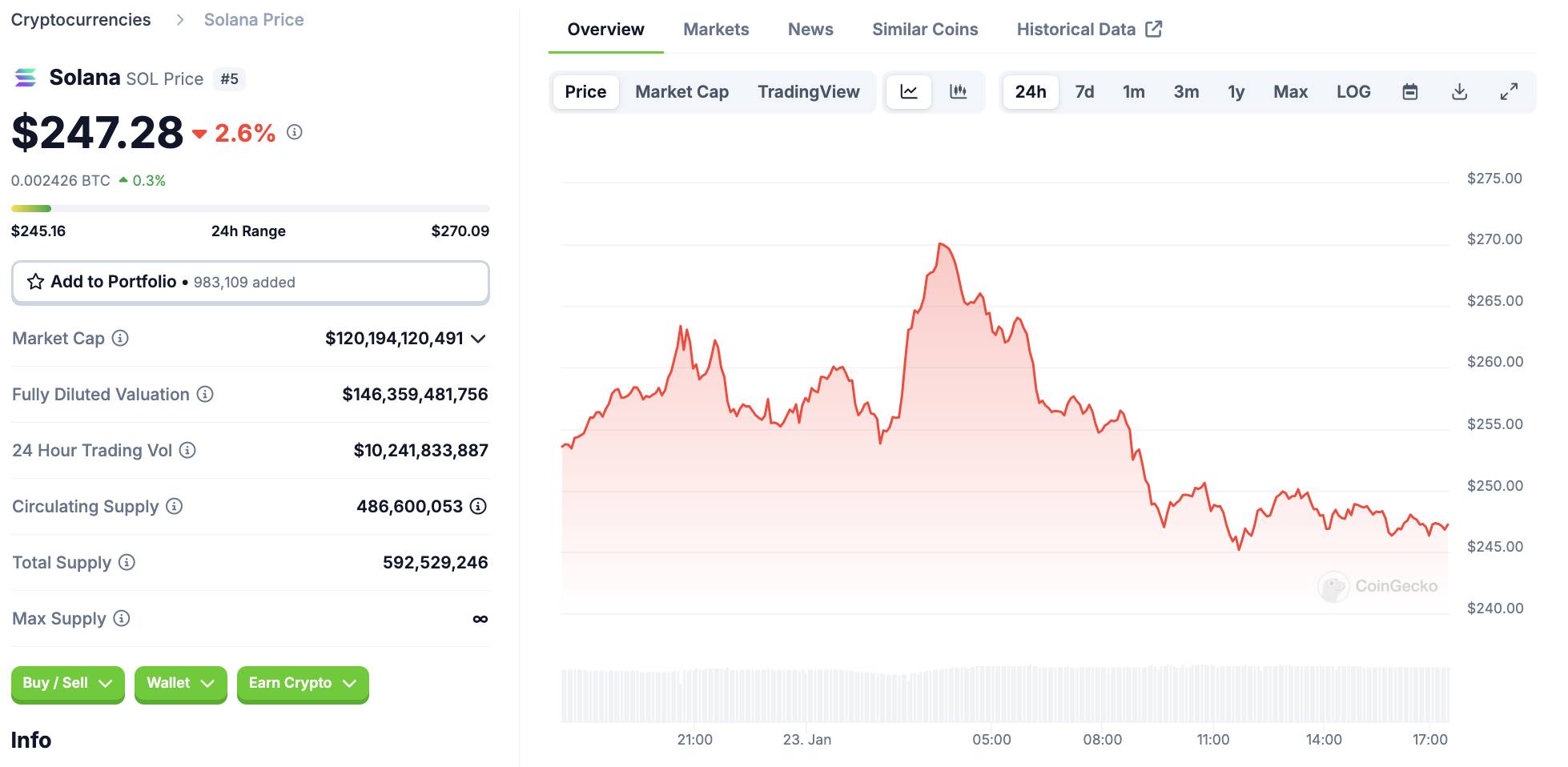Open the Earn Crypto dropdown
Viewport: 1568px width, 767px height.
pos(303,684)
